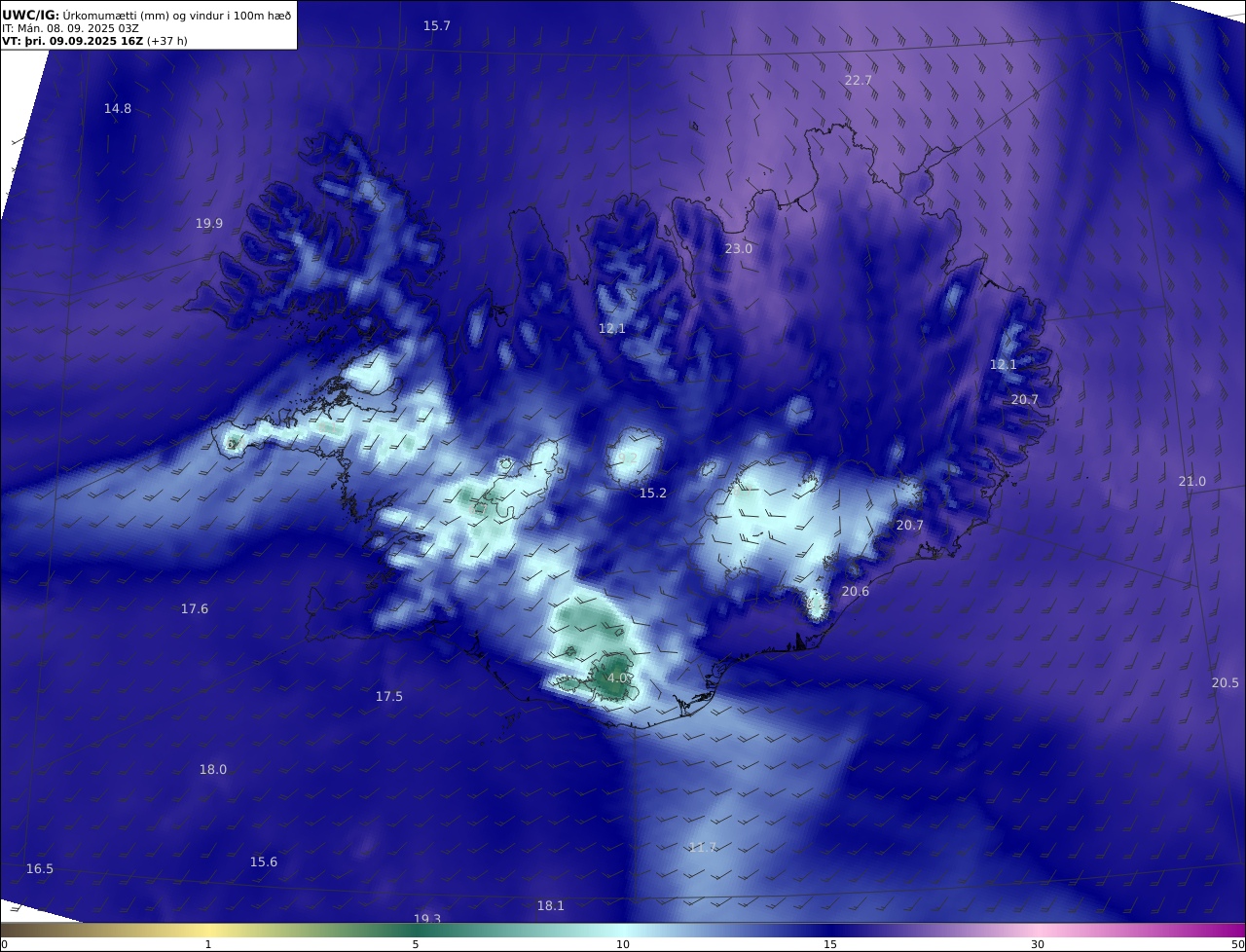Click the 21.0 value on the map
The height and width of the screenshot is (952, 1246).
[x=1192, y=482]
